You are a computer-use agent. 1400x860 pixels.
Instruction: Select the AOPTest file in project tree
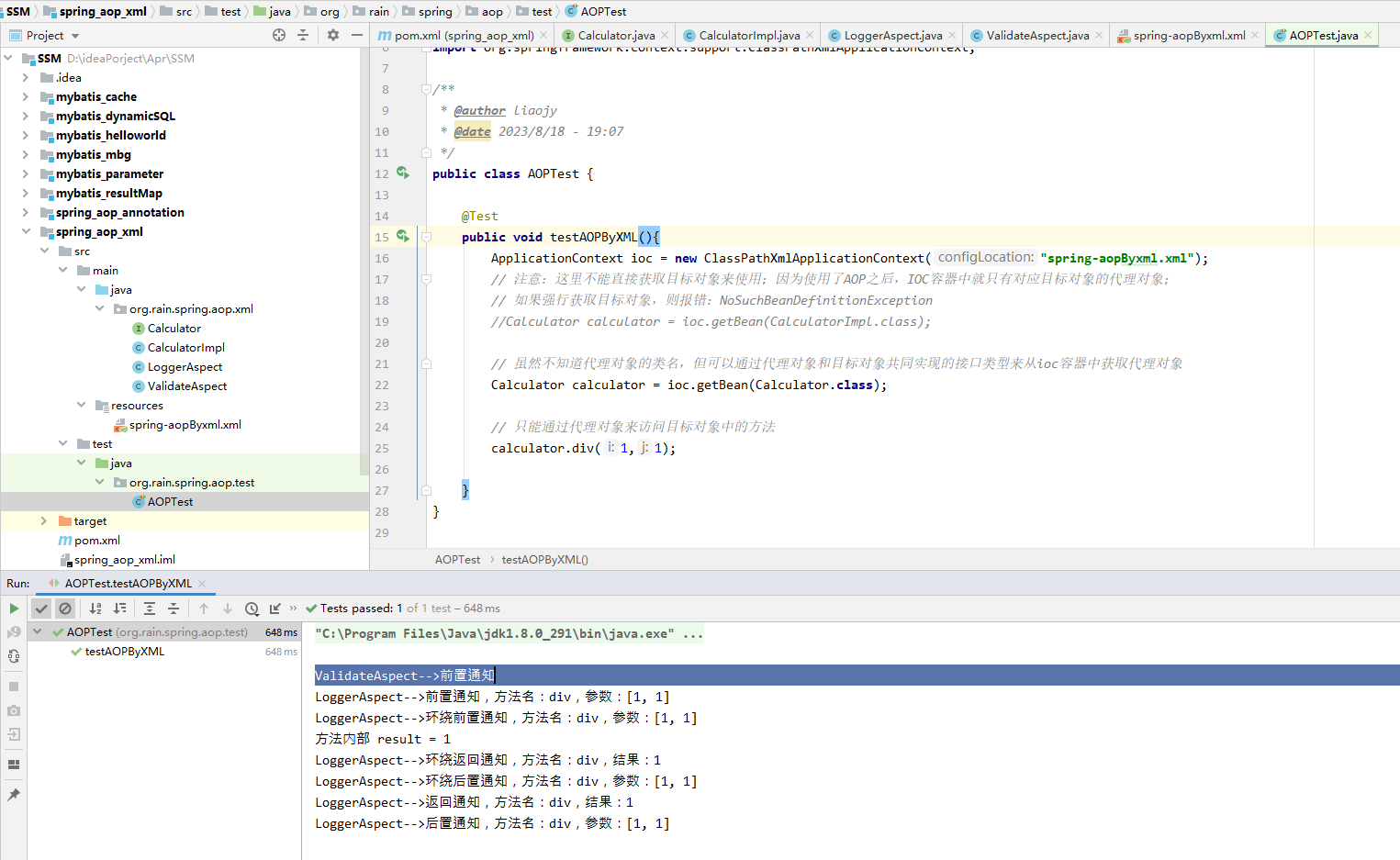(170, 501)
